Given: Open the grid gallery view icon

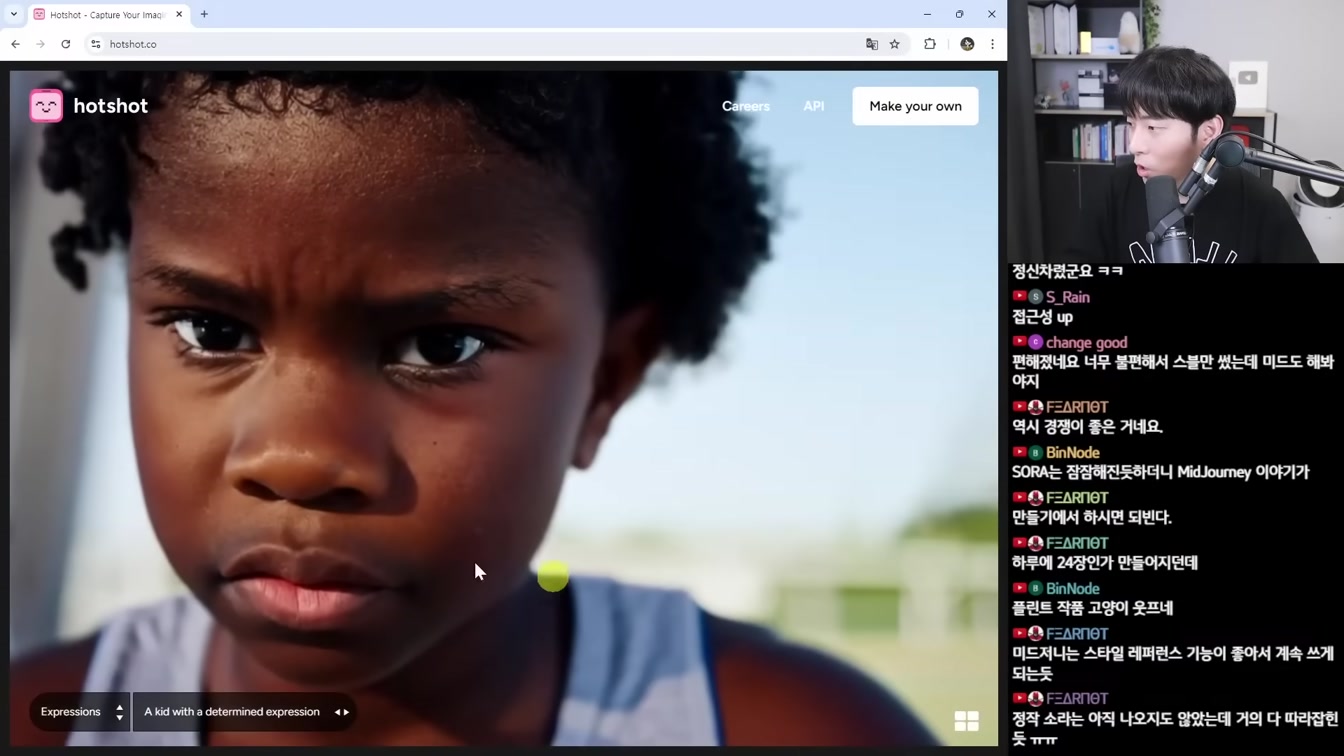Looking at the screenshot, I should click(x=966, y=721).
